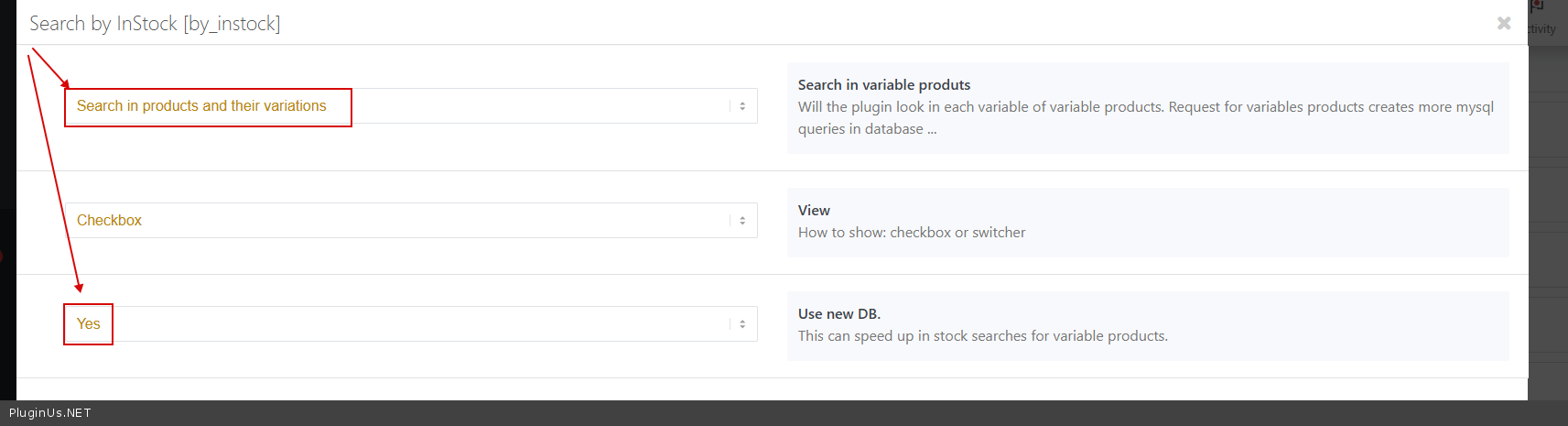1568x426 pixels.
Task: Click the 'Search in variable produts' heading
Action: pos(883,85)
